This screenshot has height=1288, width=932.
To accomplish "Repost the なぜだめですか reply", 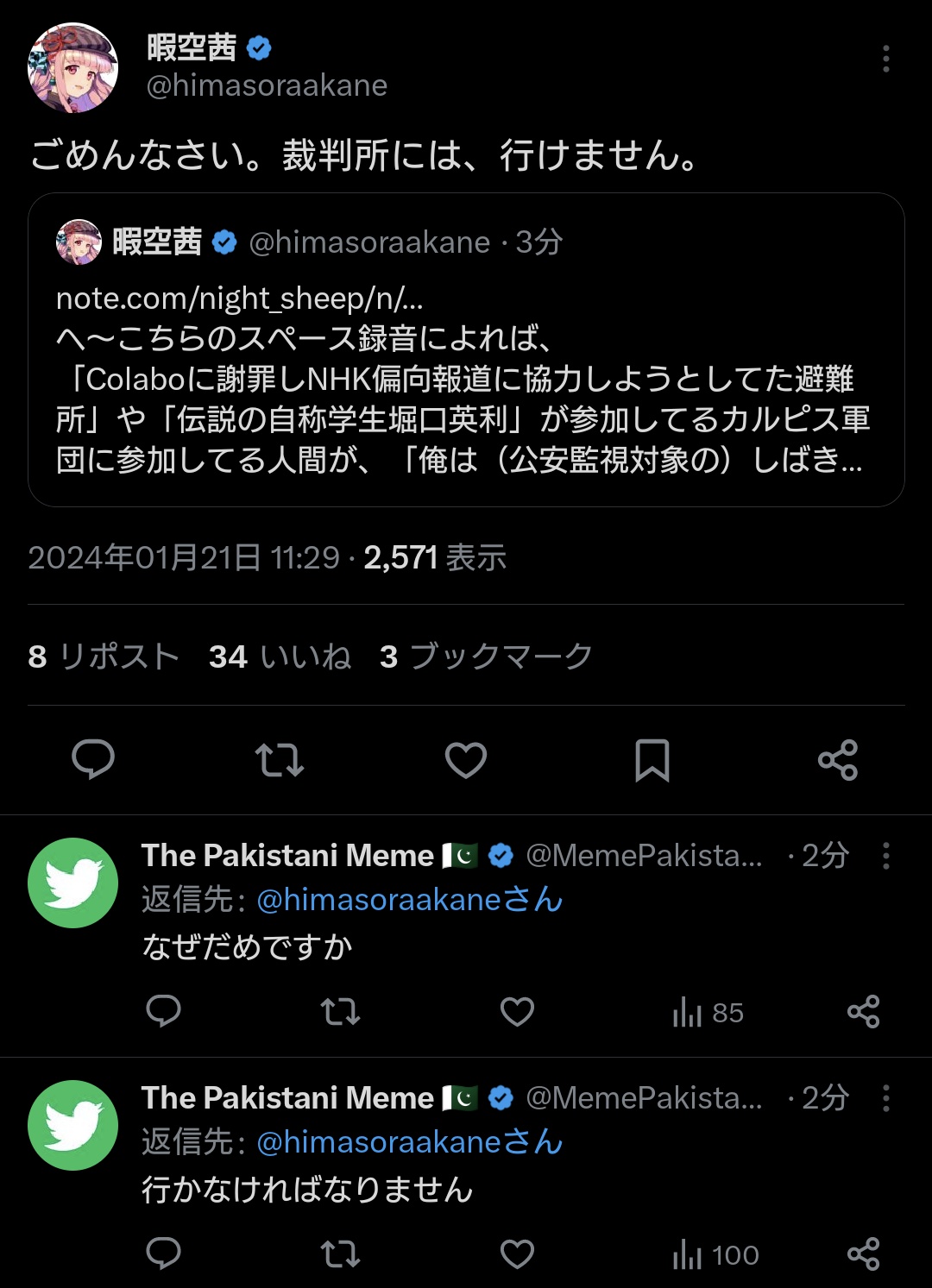I will [340, 1011].
